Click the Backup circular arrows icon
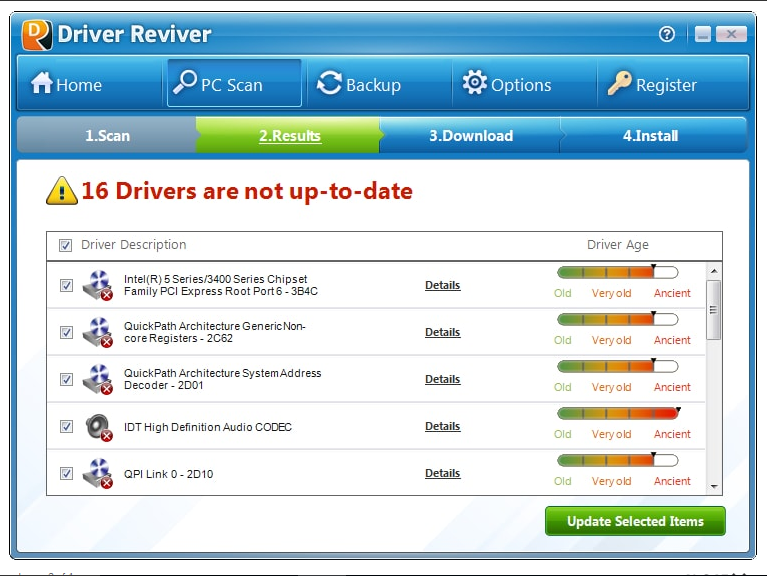 (329, 83)
